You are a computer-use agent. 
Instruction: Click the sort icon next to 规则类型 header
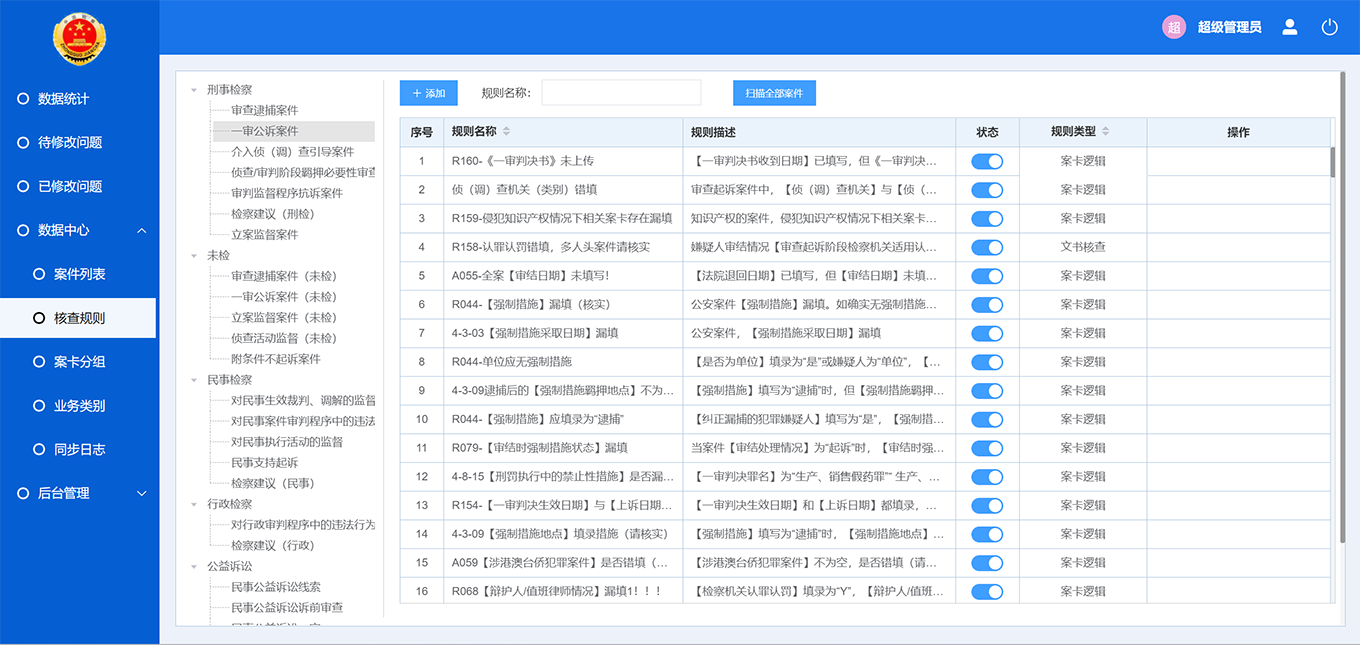tap(1104, 131)
